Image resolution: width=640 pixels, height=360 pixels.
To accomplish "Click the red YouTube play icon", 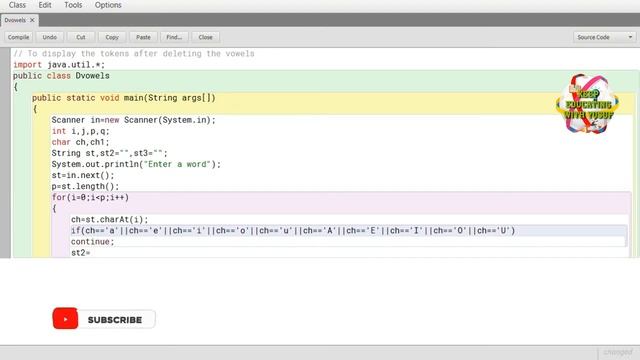I will (x=65, y=318).
